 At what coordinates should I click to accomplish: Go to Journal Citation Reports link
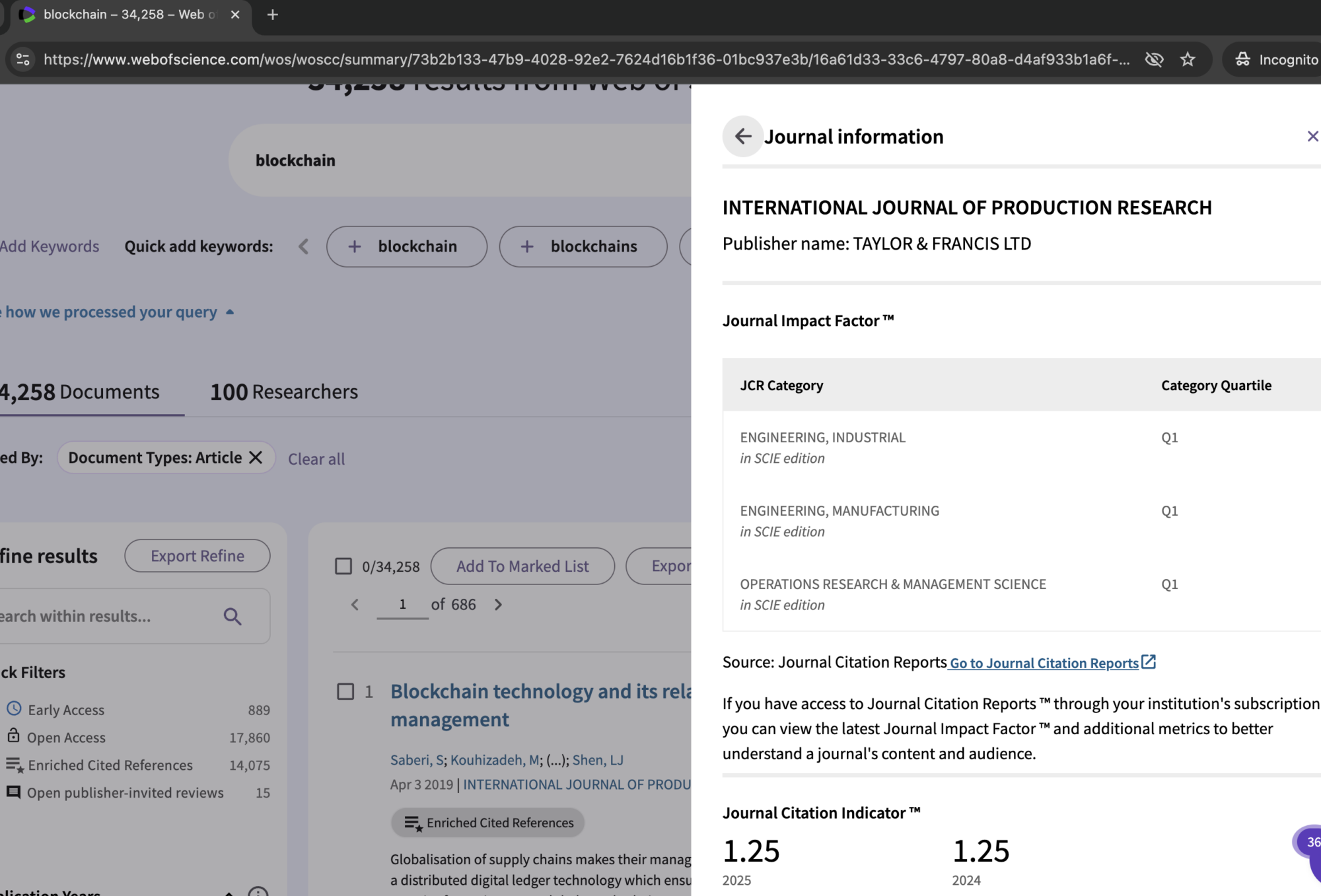tap(1044, 663)
